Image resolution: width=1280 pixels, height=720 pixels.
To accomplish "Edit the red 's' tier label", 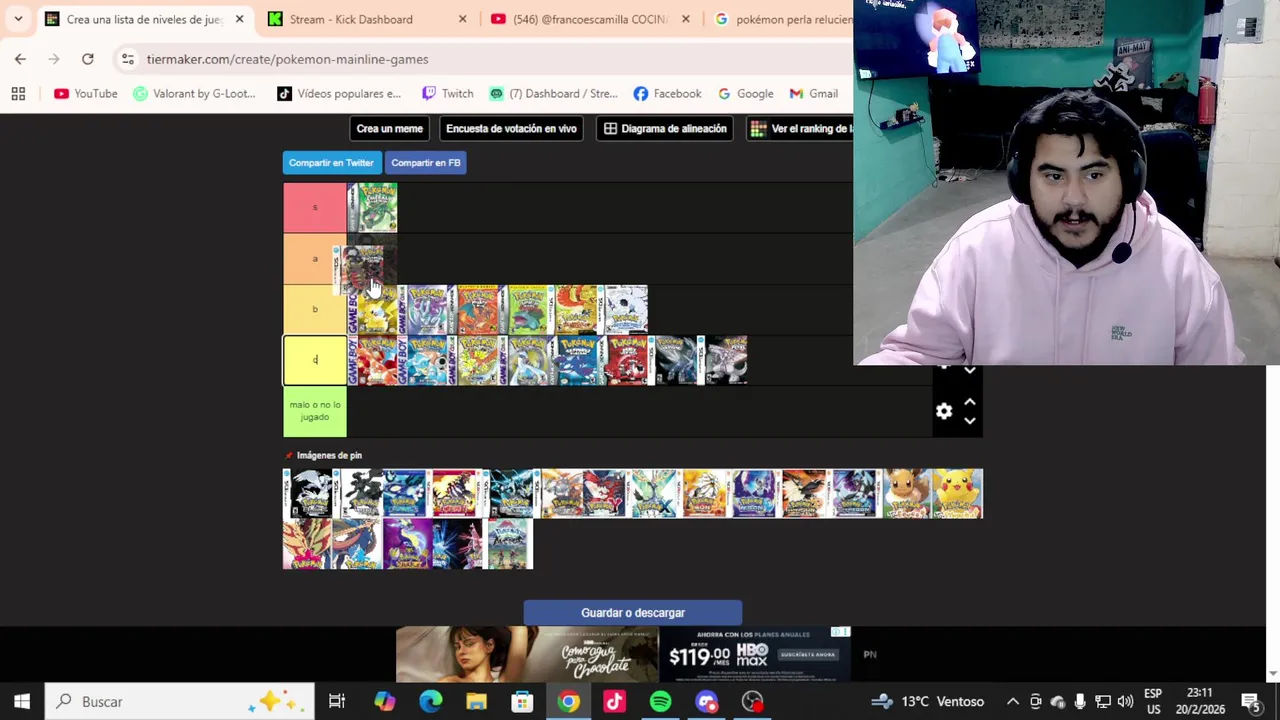I will 315,207.
